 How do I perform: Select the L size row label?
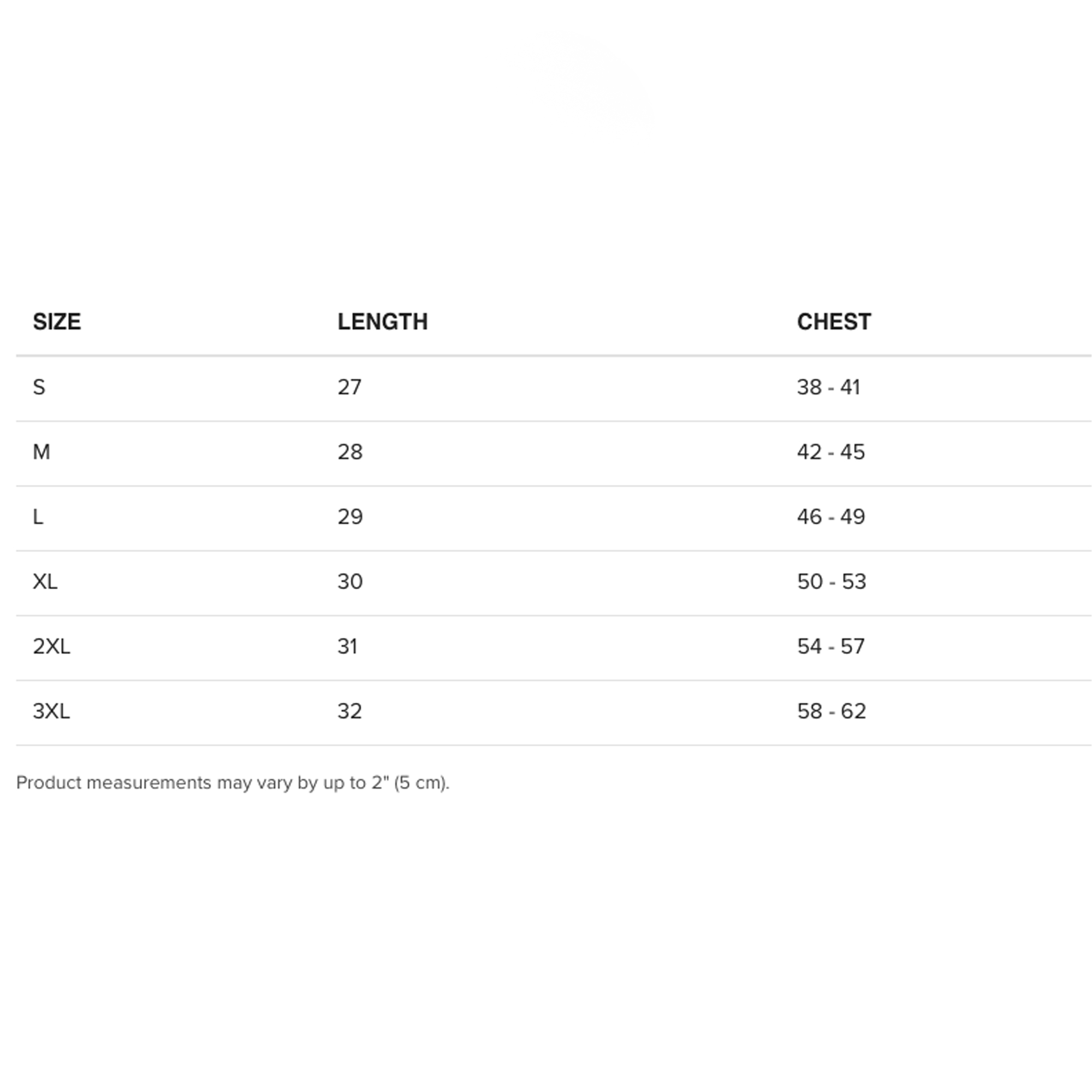38,517
